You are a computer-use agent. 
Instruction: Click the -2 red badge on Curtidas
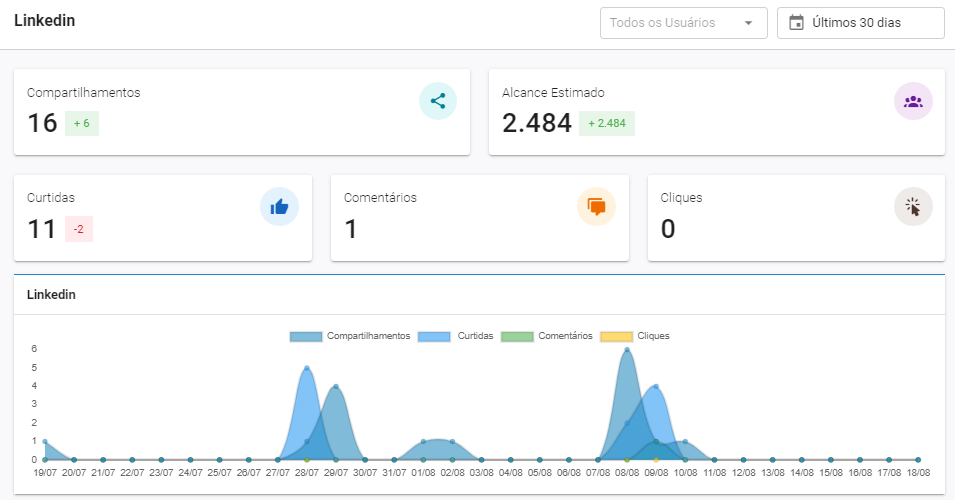coord(78,229)
